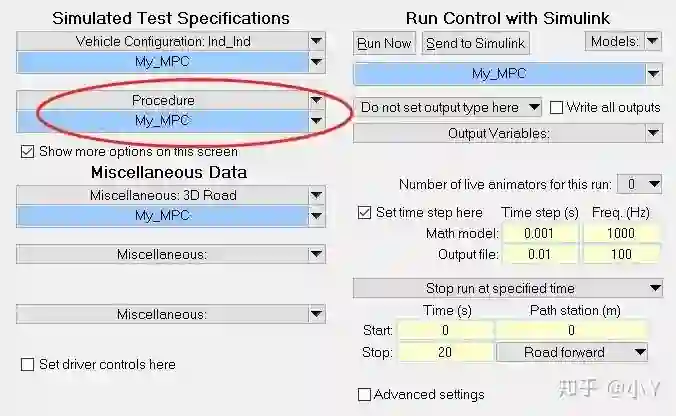Enable Write all outputs checkbox
This screenshot has width=676, height=416.
(557, 107)
